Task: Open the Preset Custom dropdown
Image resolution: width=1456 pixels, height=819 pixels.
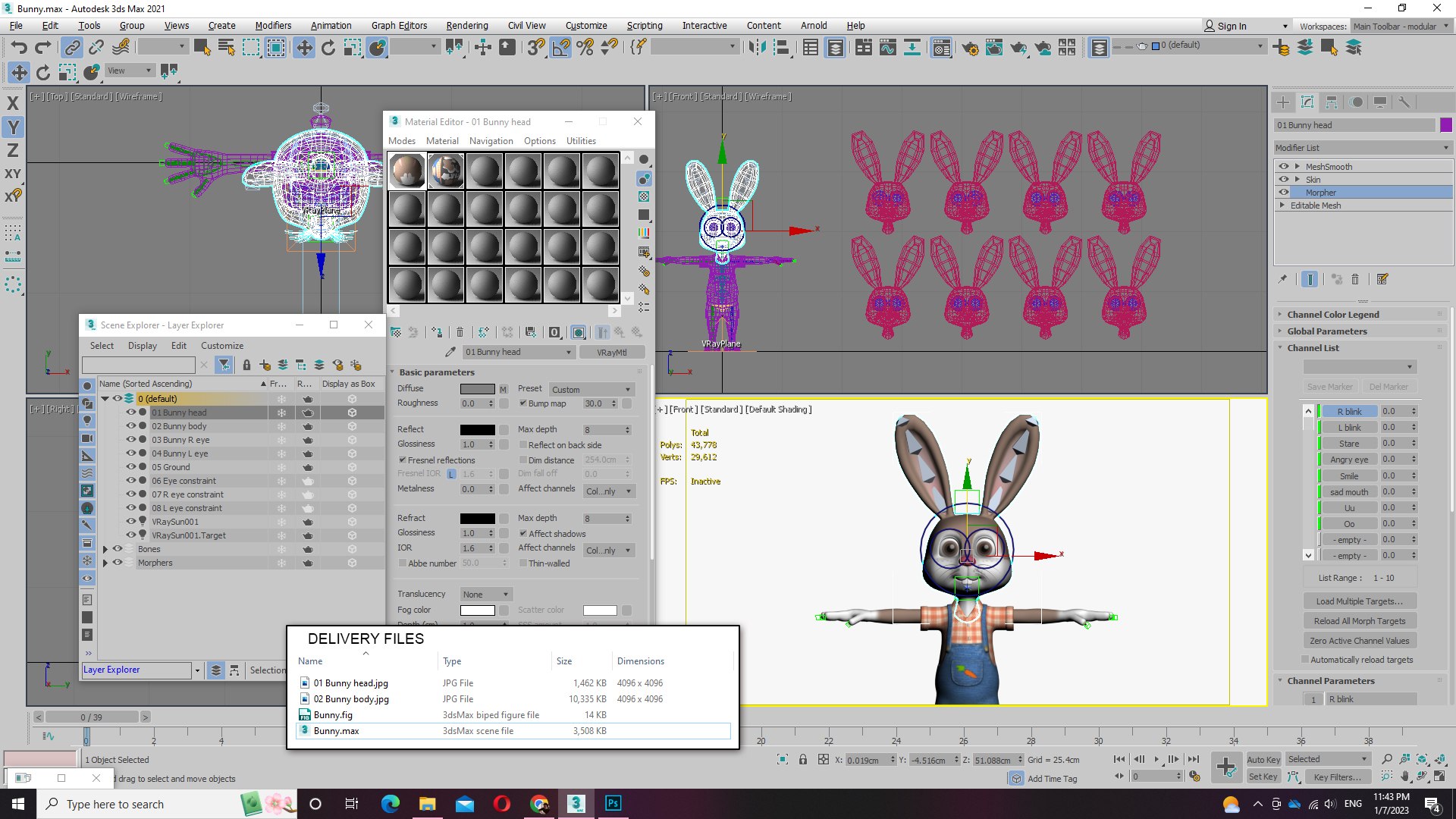Action: 591,389
